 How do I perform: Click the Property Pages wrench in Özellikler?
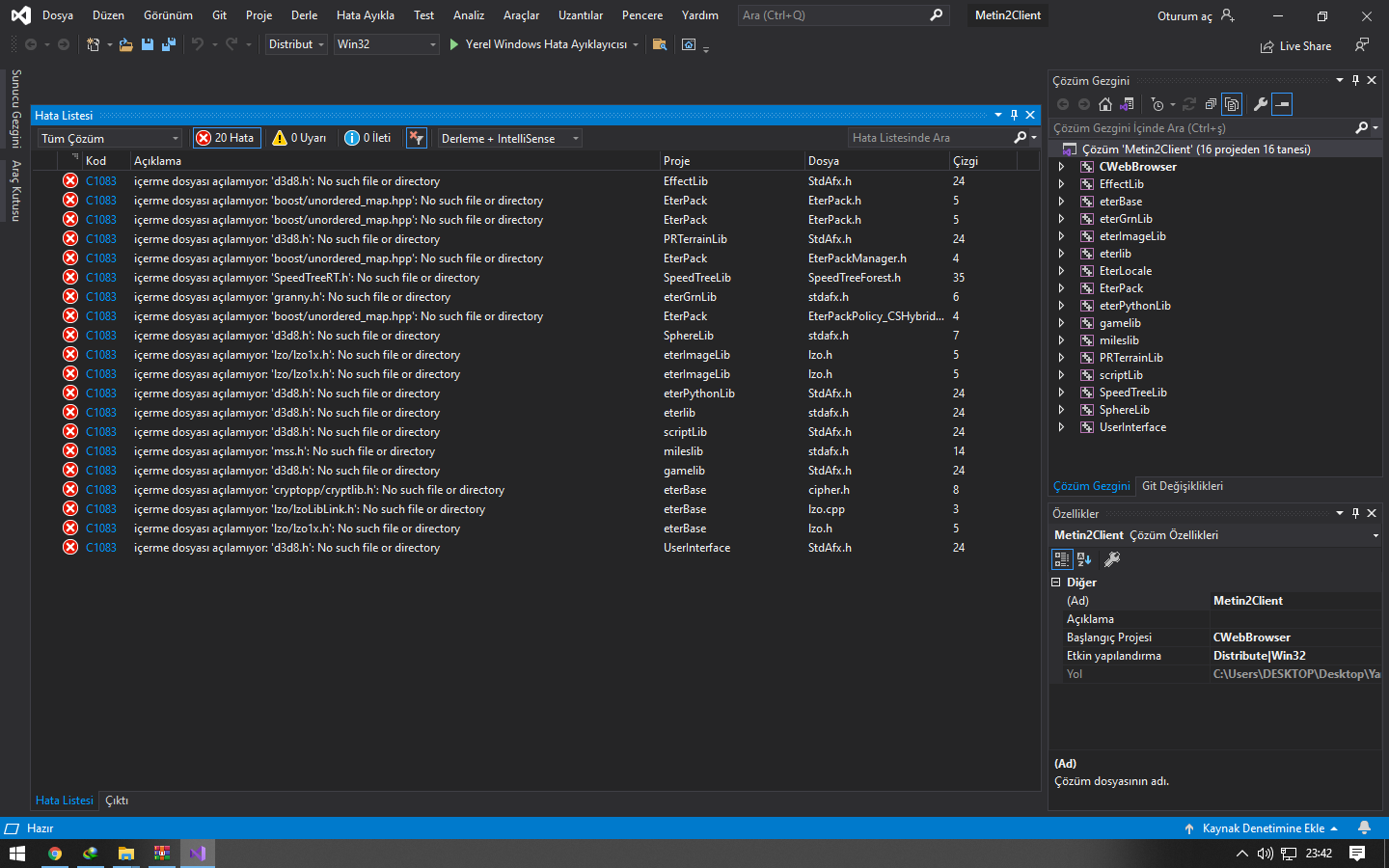click(x=1112, y=559)
